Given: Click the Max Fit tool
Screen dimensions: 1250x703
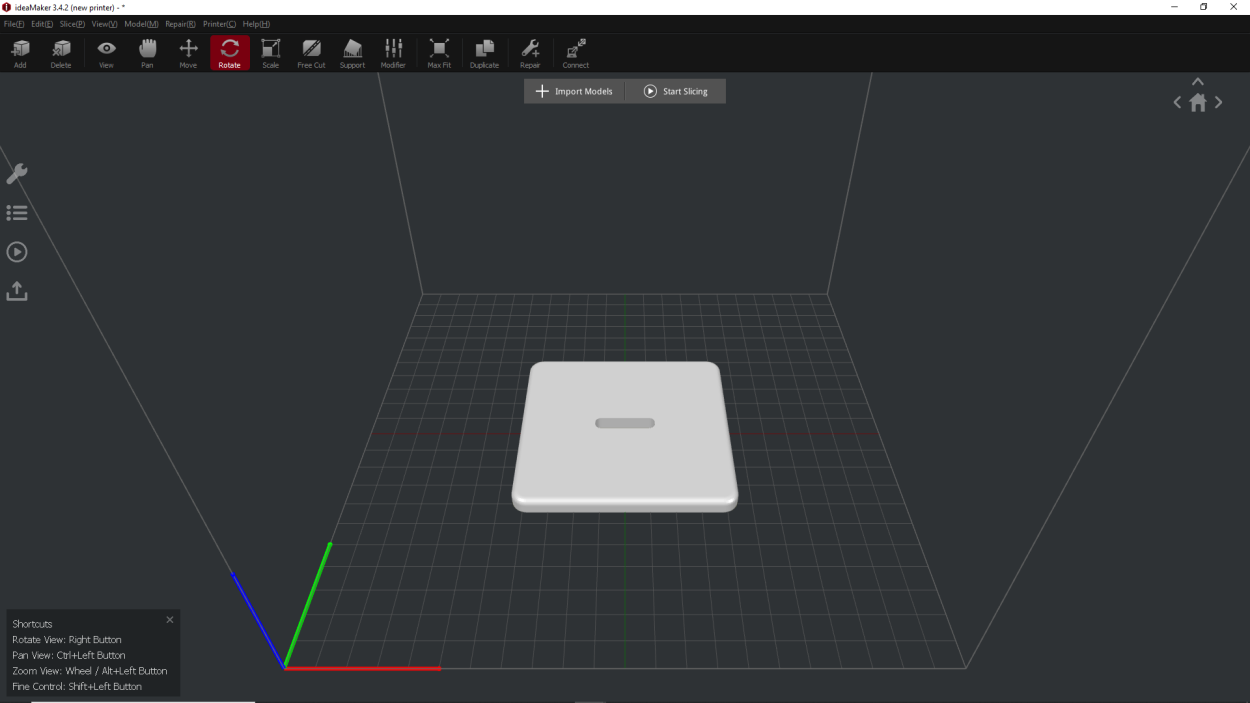Looking at the screenshot, I should point(439,53).
